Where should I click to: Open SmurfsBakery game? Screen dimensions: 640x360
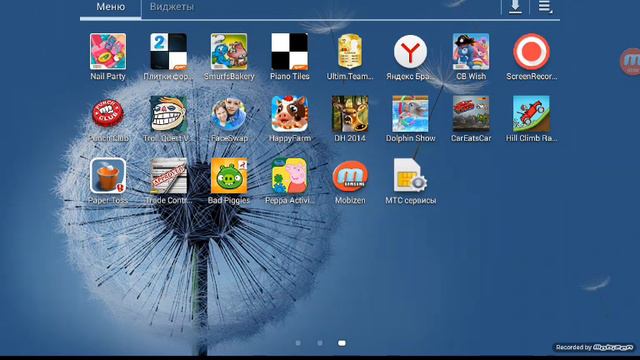click(229, 52)
